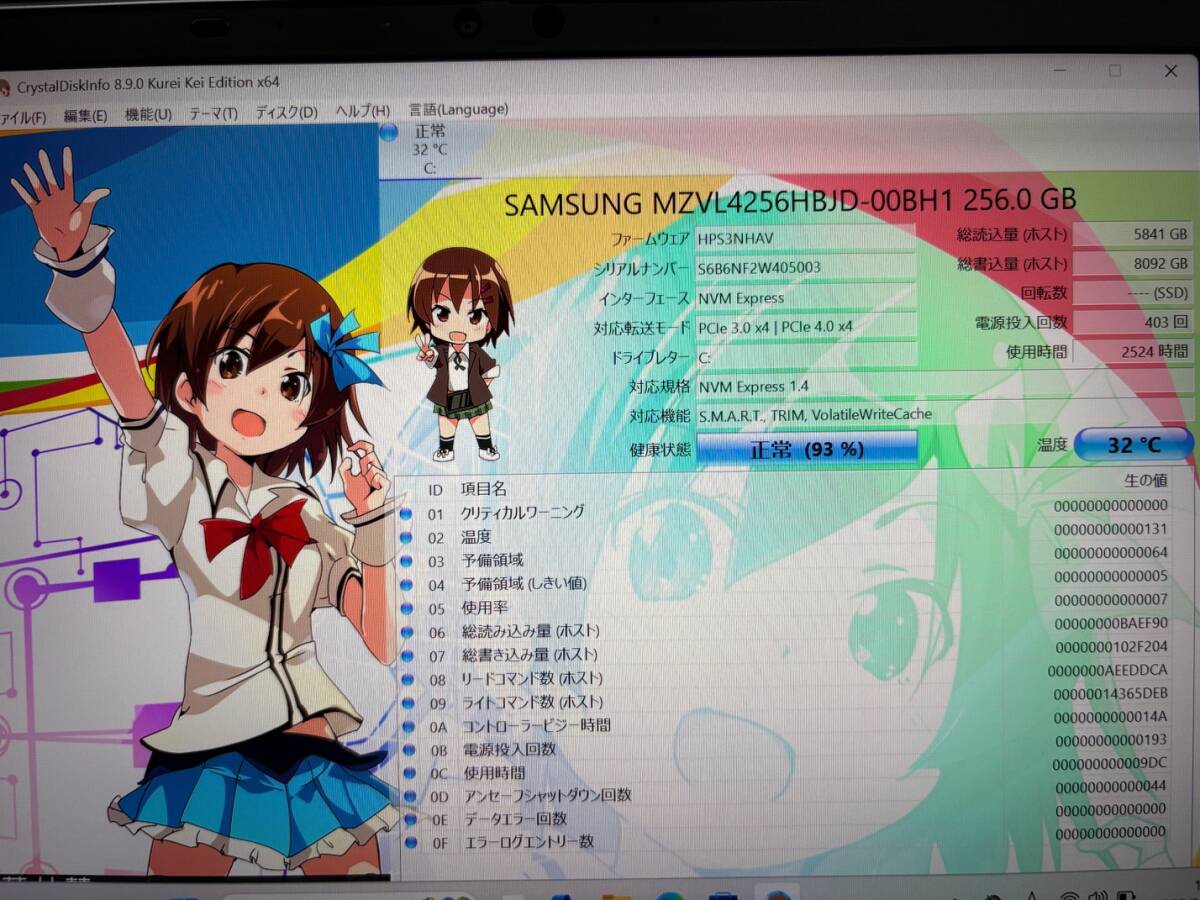The height and width of the screenshot is (900, 1200).
Task: Select the データエラー回数 attribute text
Action: (x=514, y=819)
